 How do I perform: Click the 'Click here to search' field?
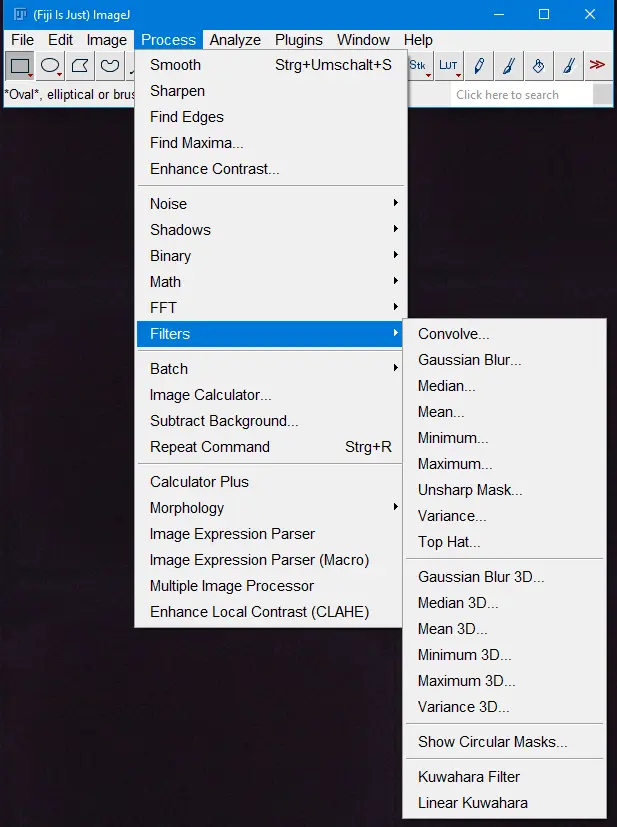pos(520,94)
